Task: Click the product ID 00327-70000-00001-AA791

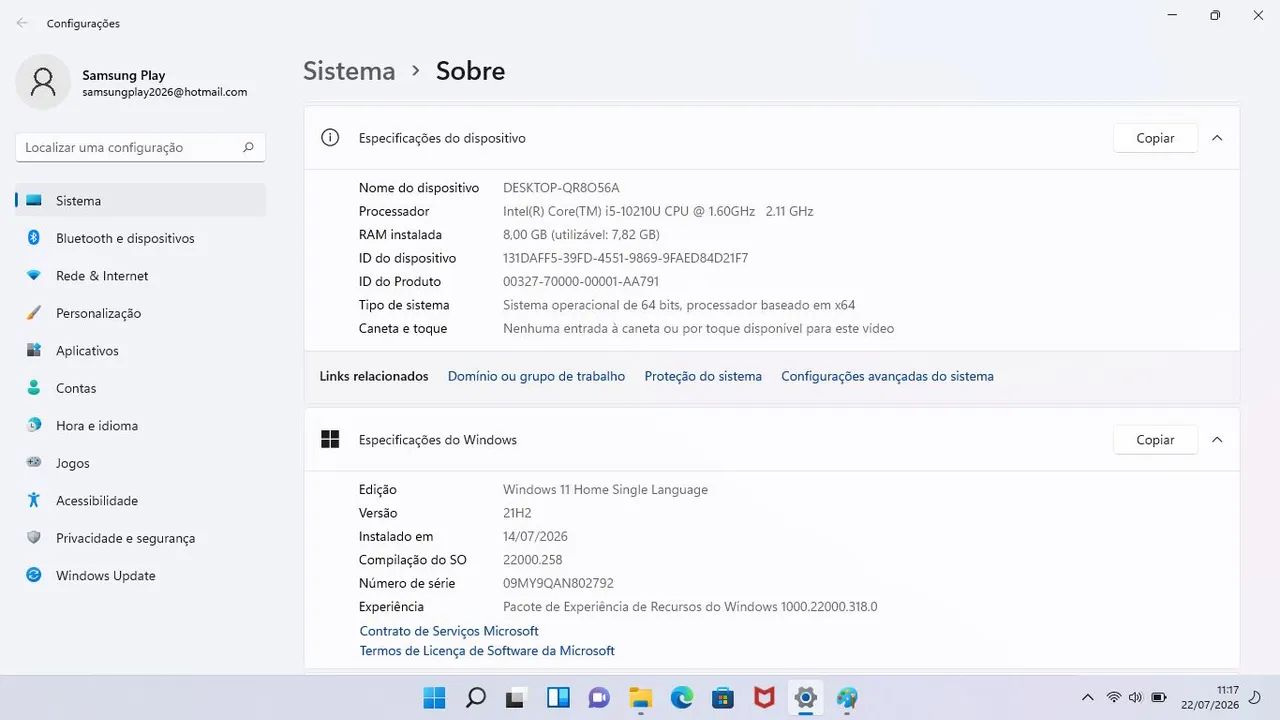Action: (x=581, y=282)
